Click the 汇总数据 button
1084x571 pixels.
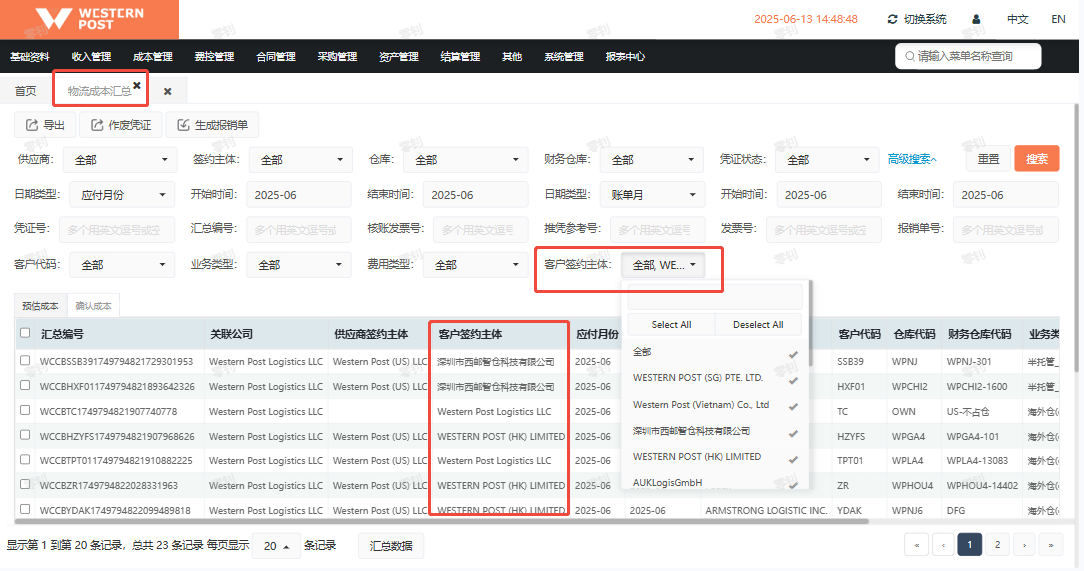[391, 545]
